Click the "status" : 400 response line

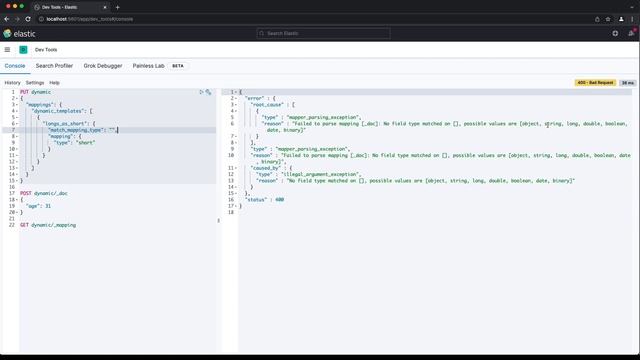pos(264,200)
